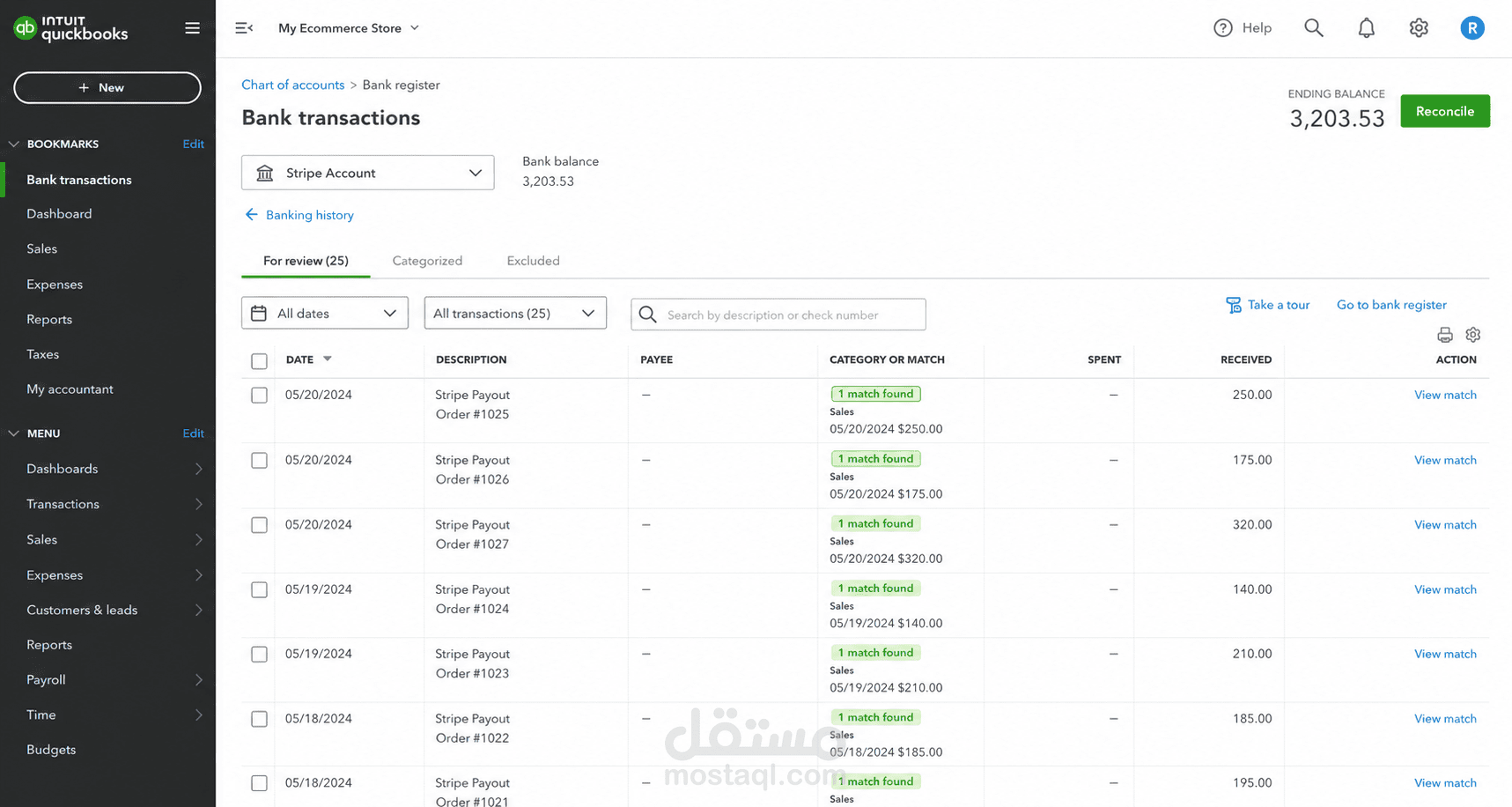Viewport: 1512px width, 807px height.
Task: Click 1 match found badge for Order #1026
Action: [x=875, y=459]
